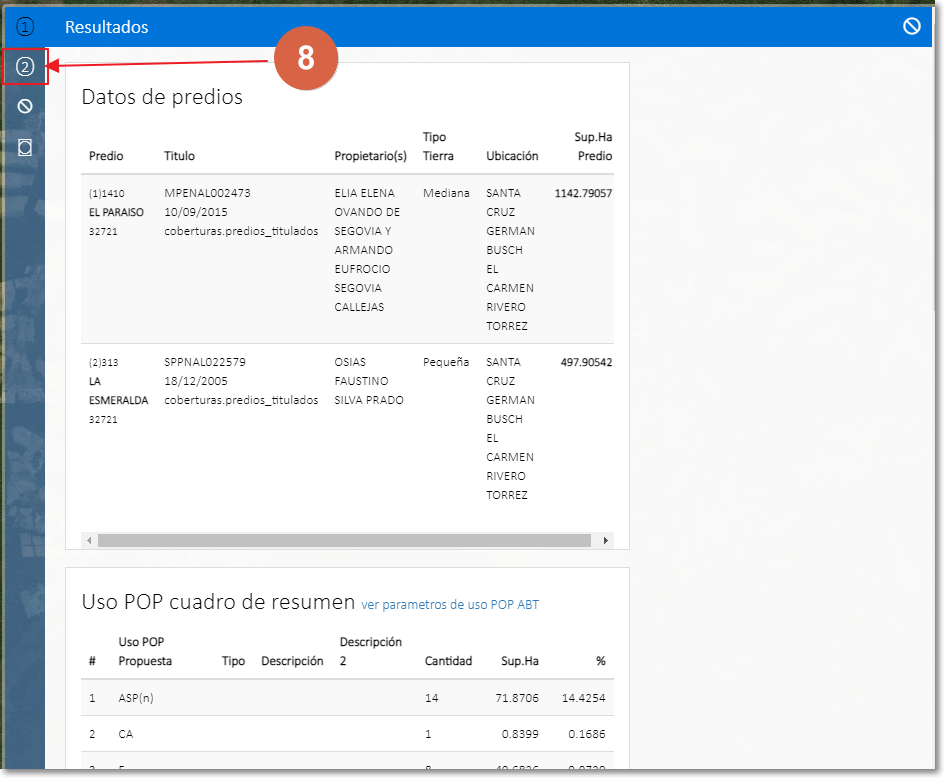Image resolution: width=944 pixels, height=778 pixels.
Task: Click the Predio column header
Action: (x=106, y=156)
